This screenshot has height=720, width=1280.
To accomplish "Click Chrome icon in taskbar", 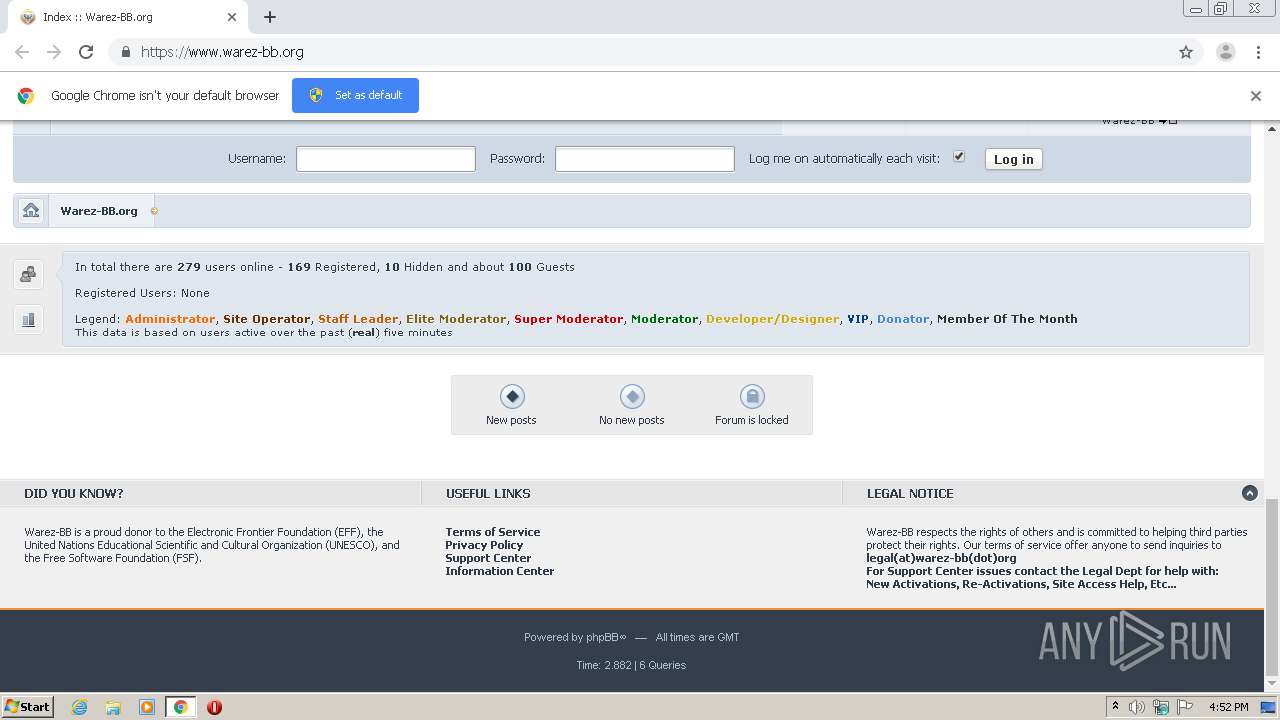I will (181, 707).
